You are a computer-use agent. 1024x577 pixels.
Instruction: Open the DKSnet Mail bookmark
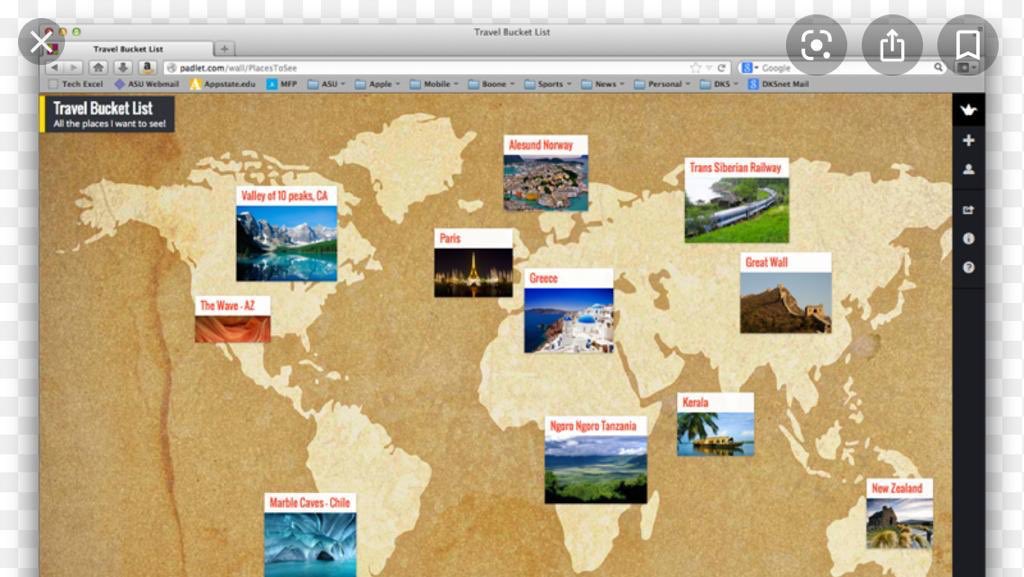[x=778, y=84]
